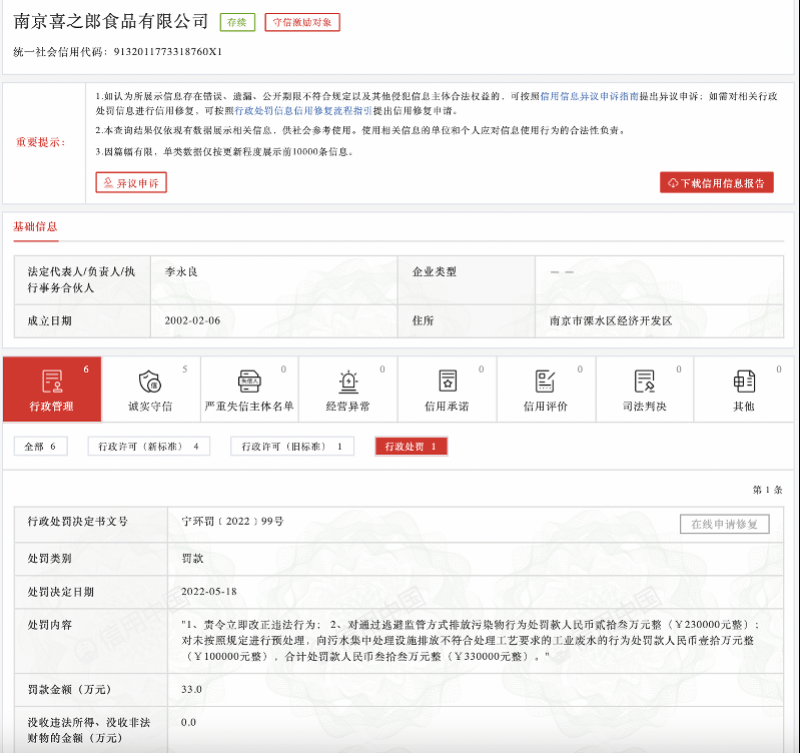
Task: Select the 经营异常 alarm icon
Action: pos(348,381)
